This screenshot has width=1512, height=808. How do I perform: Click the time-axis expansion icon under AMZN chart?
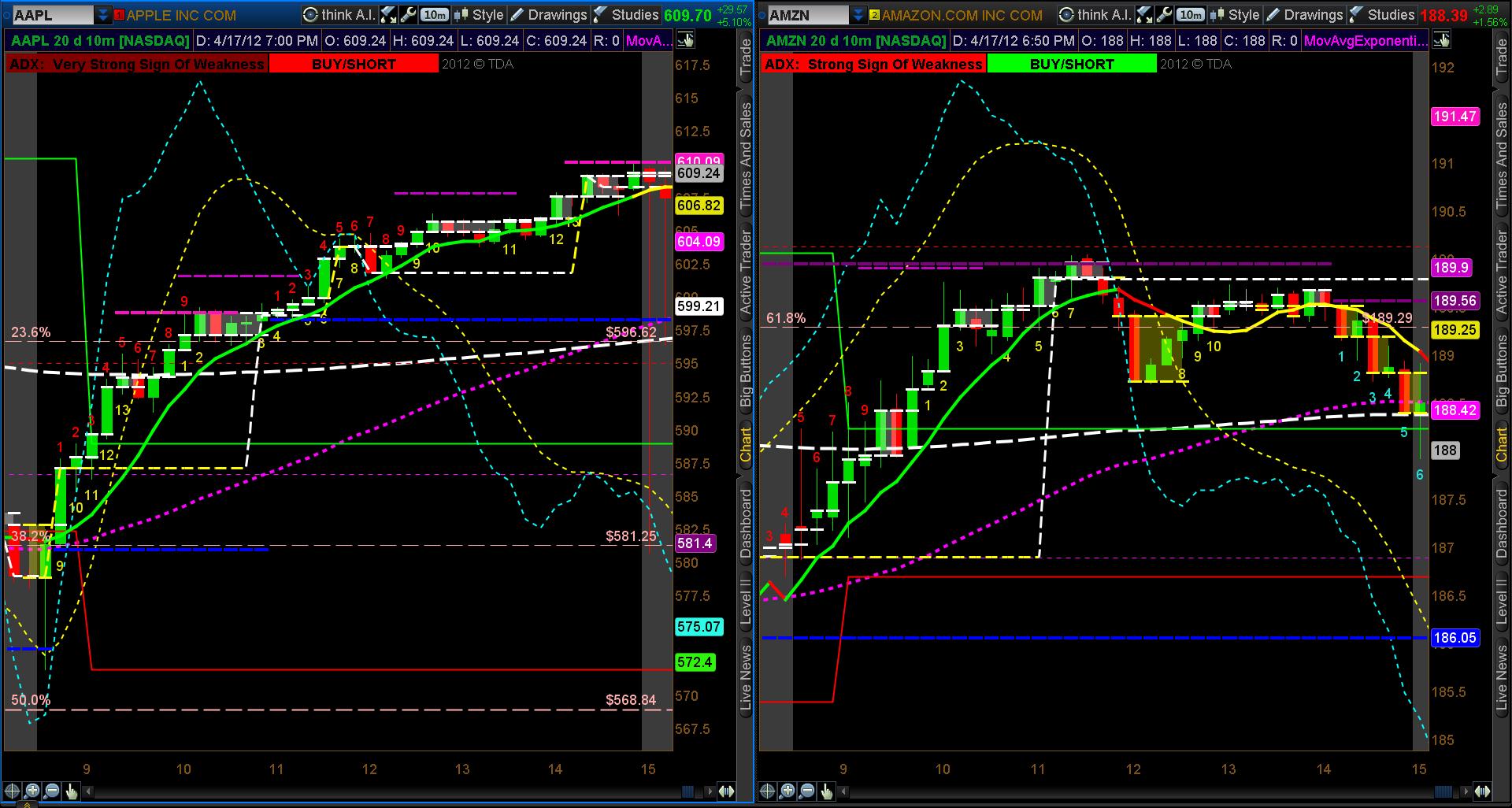(x=1482, y=791)
